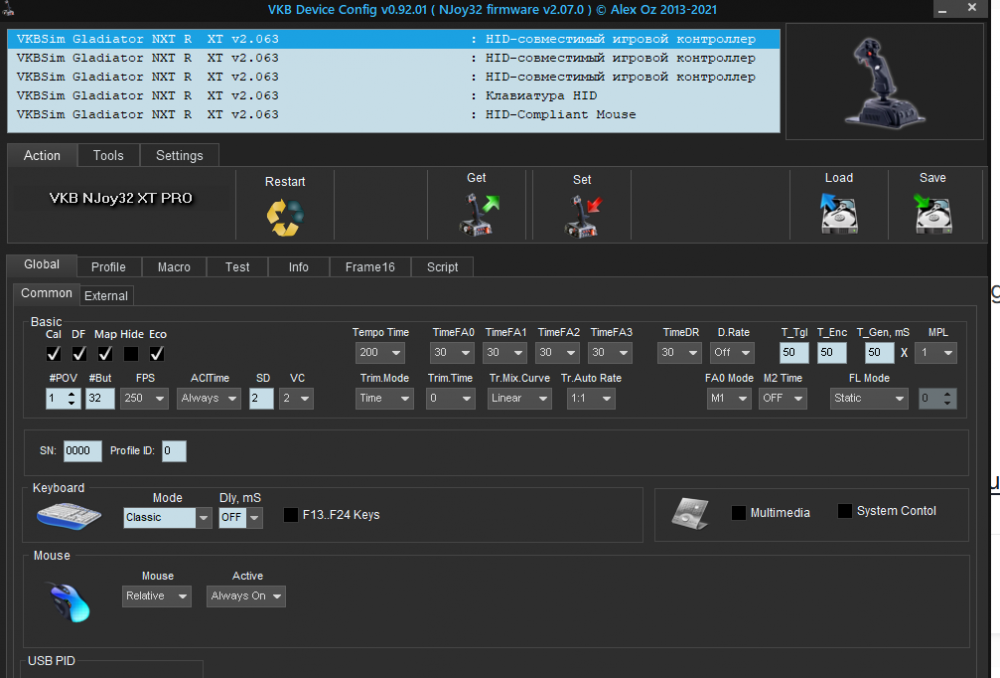Screen dimensions: 1000x678
Task: Click the #POV stepper control
Action: (62, 398)
